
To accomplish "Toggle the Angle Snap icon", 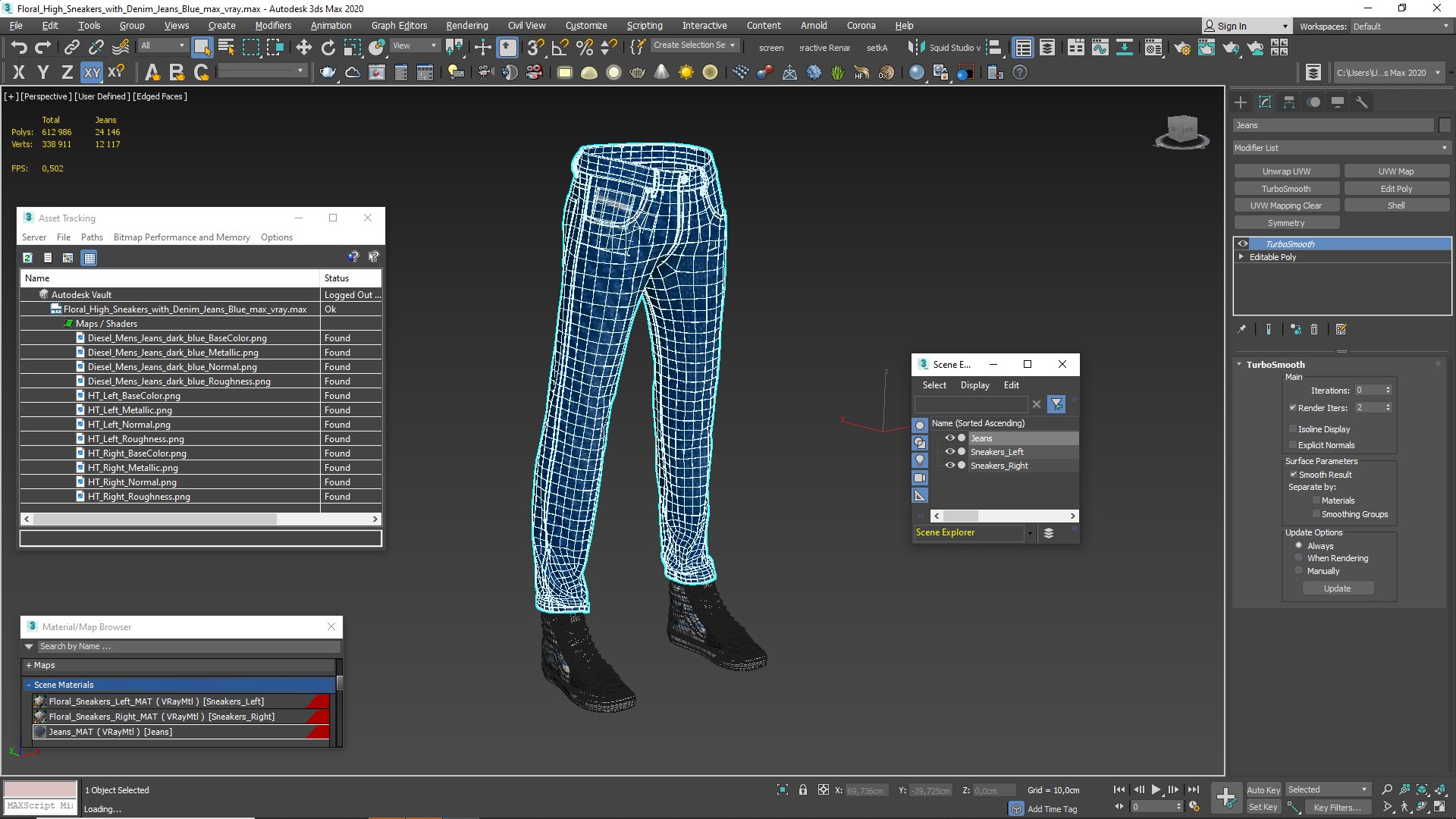I will [x=560, y=47].
